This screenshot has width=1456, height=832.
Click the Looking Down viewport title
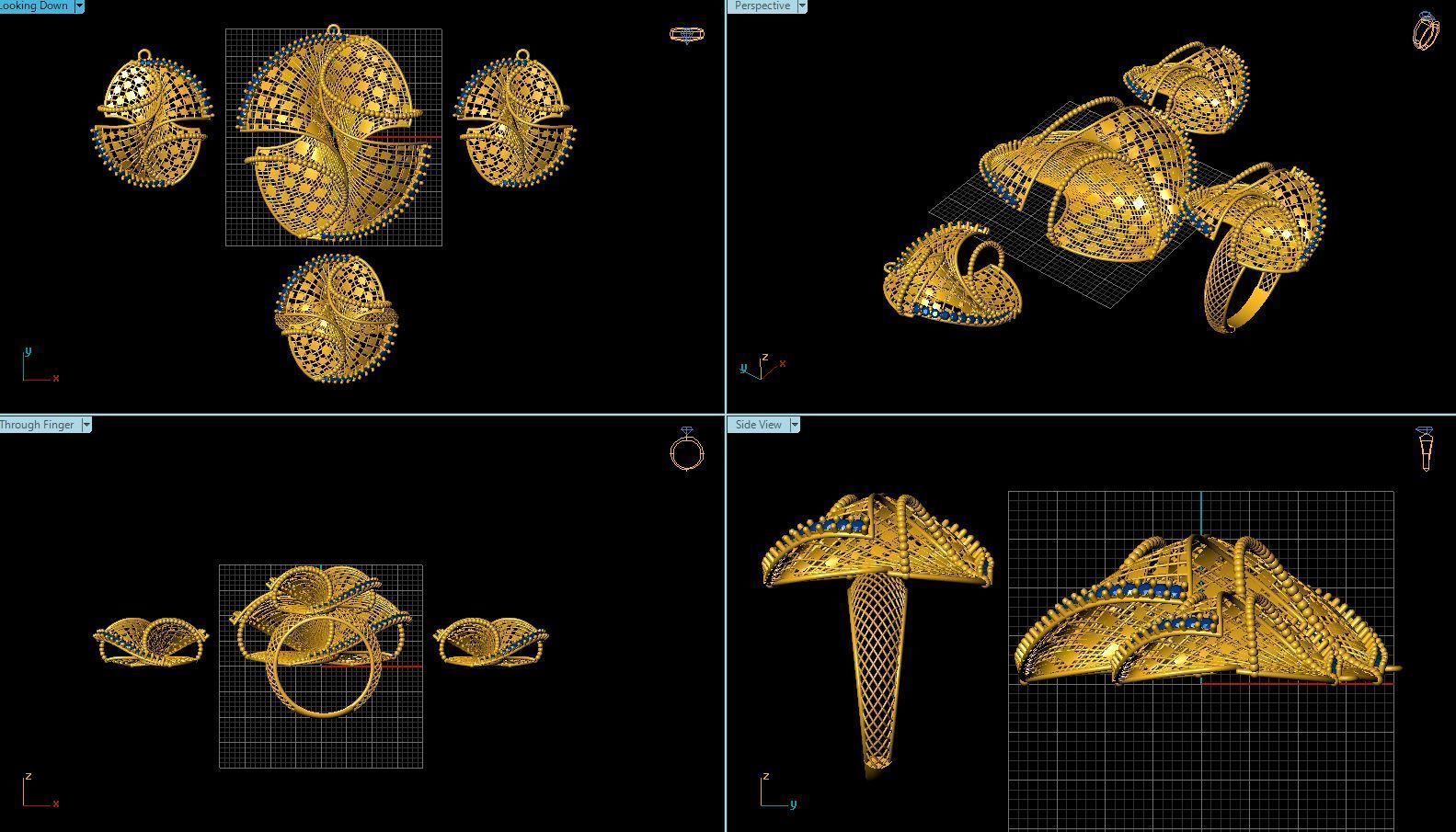(x=36, y=6)
